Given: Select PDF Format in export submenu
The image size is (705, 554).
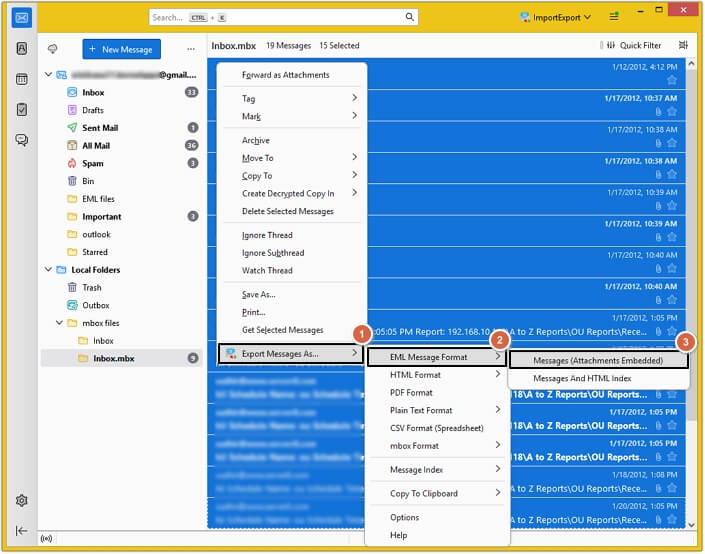Looking at the screenshot, I should coord(411,393).
